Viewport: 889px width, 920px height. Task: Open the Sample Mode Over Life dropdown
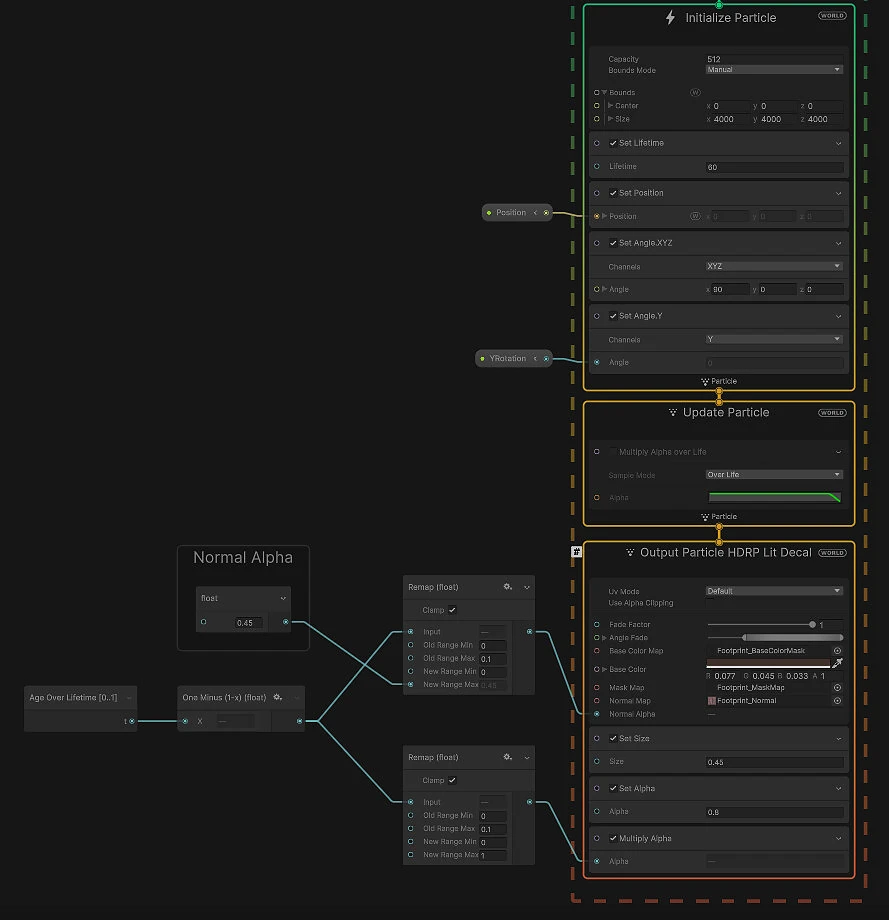(774, 475)
